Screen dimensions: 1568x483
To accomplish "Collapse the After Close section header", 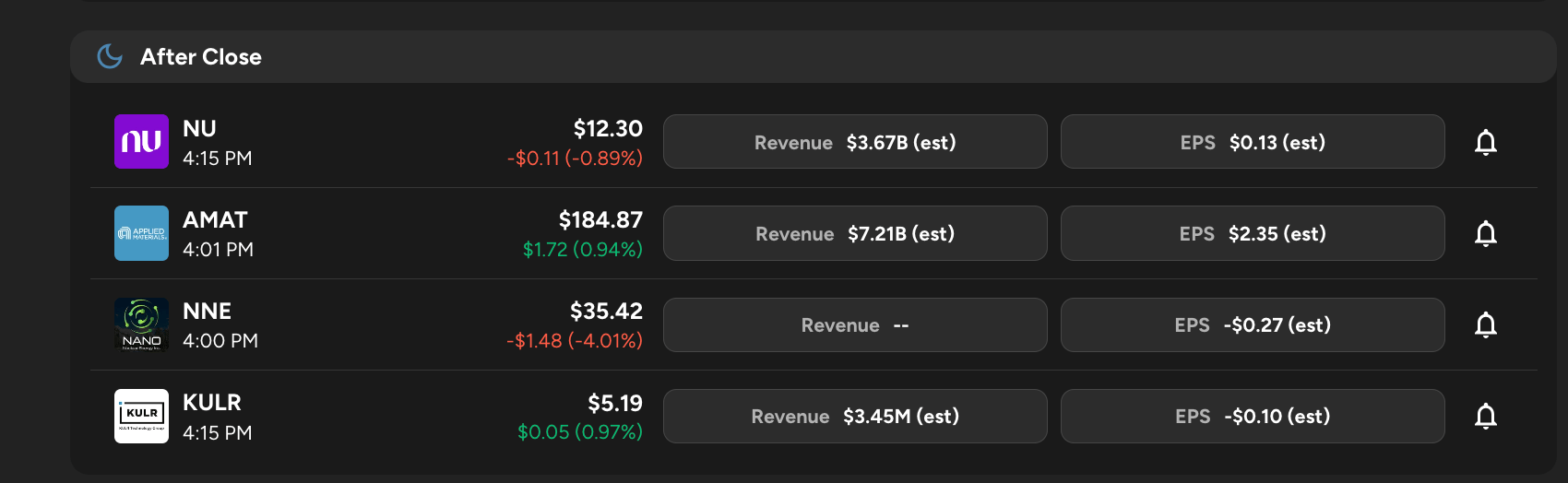I will (x=812, y=56).
